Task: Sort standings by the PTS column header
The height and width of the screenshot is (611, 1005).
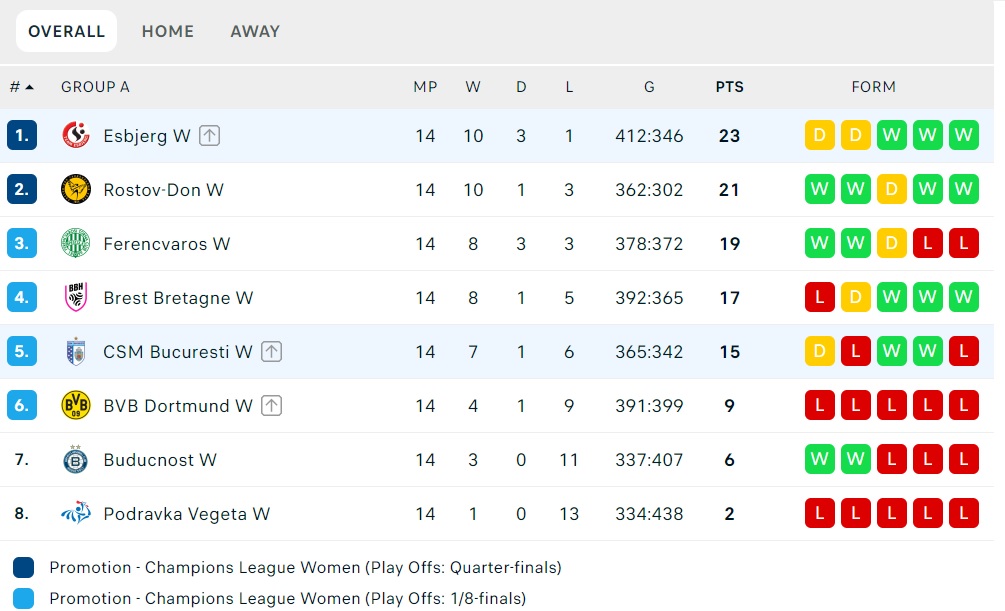Action: pos(729,87)
